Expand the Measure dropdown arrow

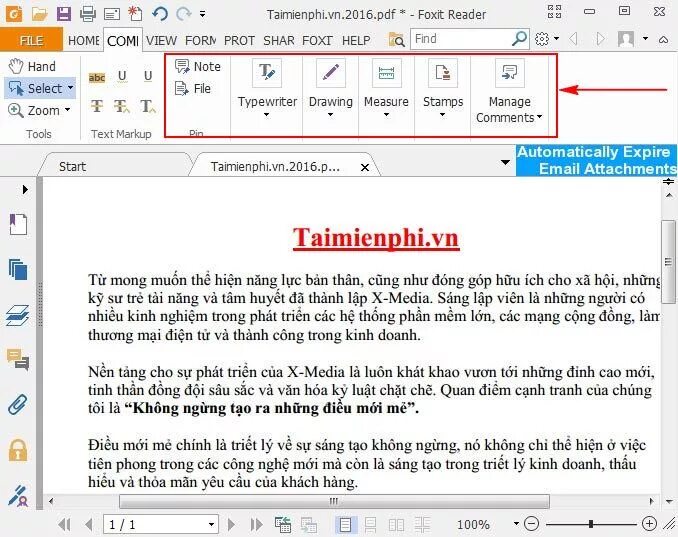pyautogui.click(x=386, y=115)
